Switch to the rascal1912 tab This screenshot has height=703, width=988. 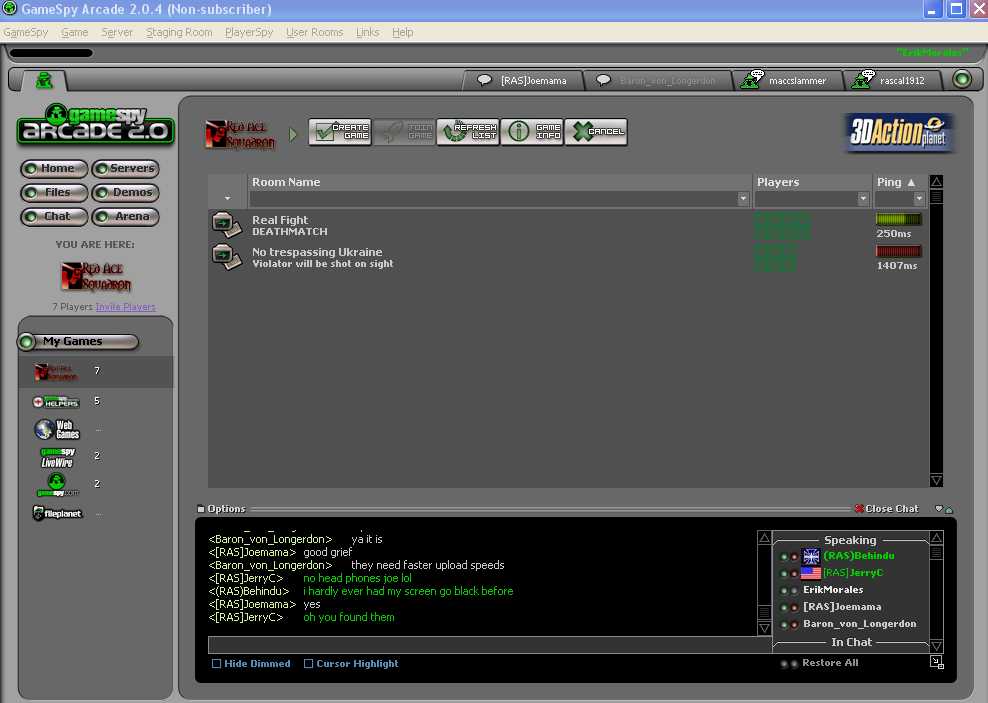pyautogui.click(x=892, y=81)
